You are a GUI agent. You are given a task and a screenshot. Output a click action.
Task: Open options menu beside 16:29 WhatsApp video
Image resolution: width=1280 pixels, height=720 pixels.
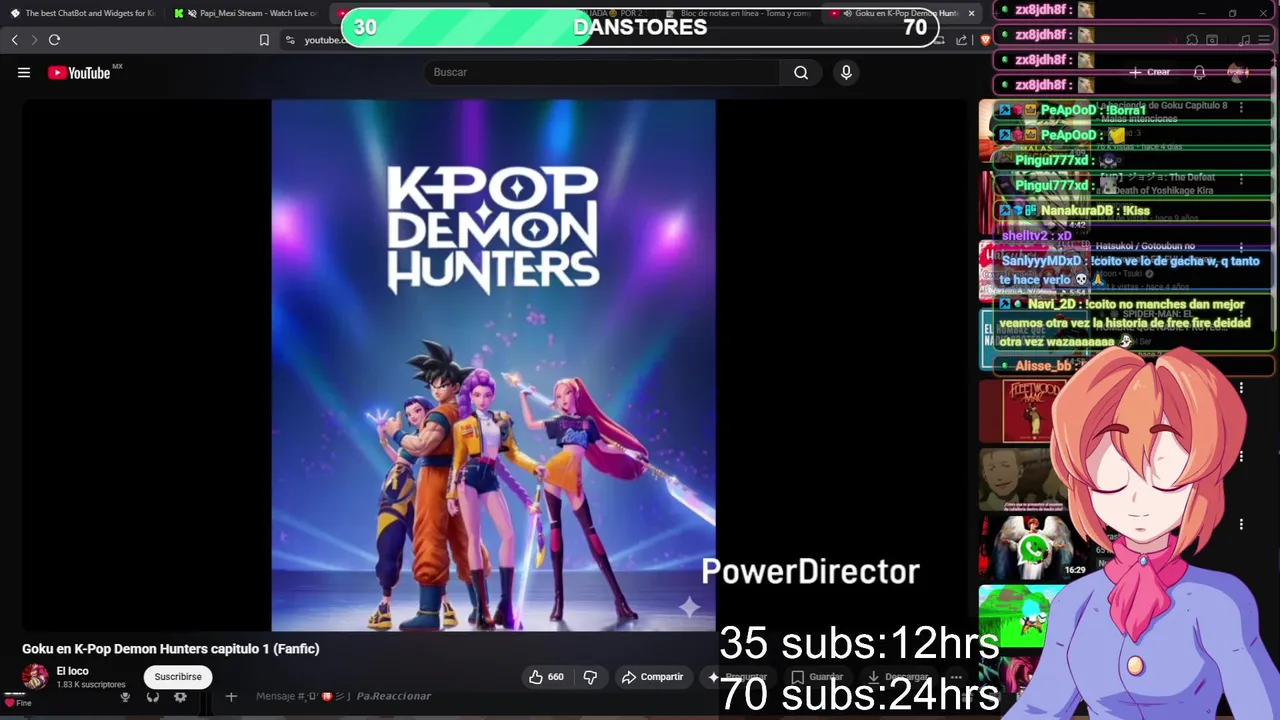1241,524
